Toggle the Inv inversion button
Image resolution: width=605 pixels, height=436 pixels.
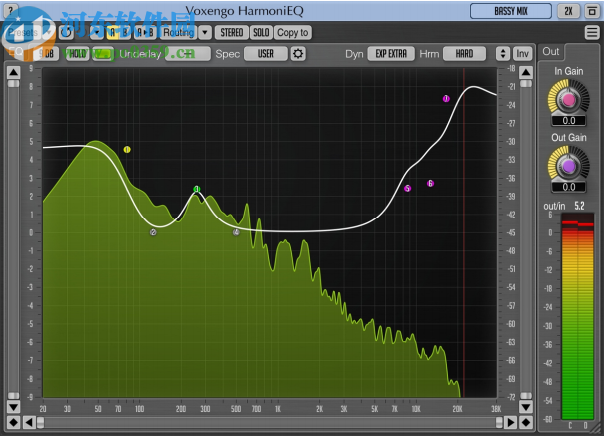(522, 53)
